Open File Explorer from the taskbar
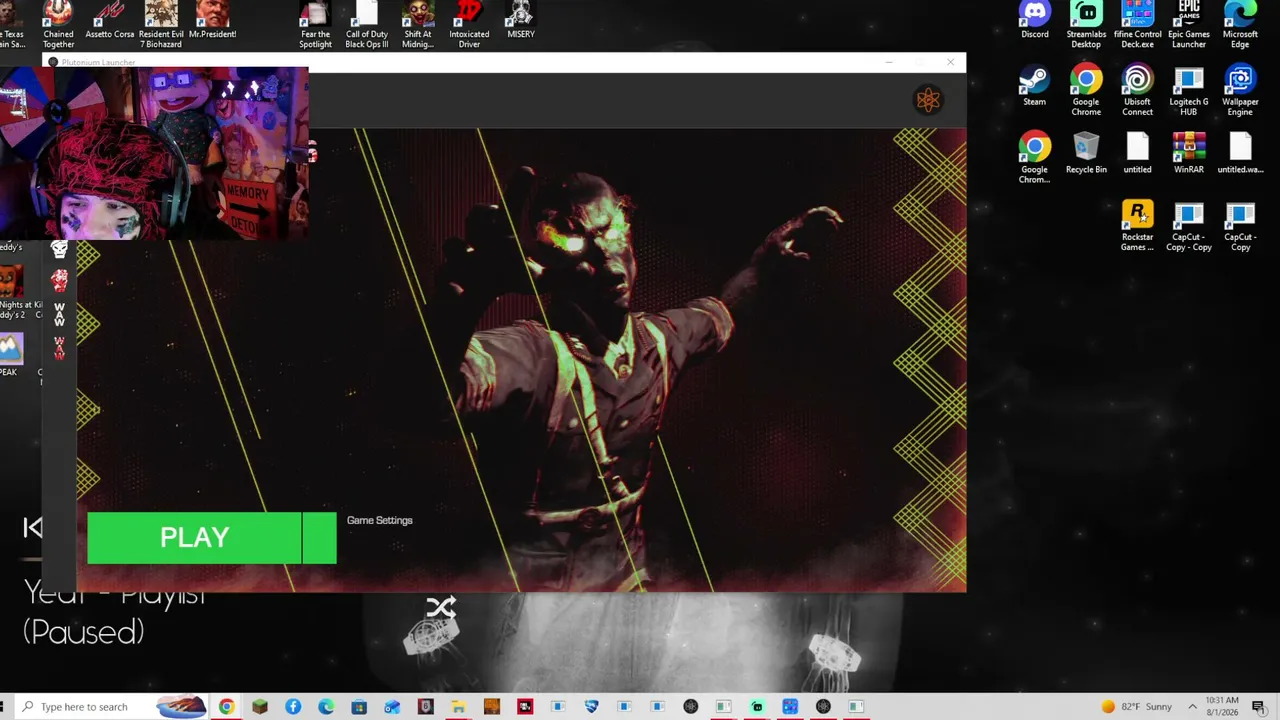The width and height of the screenshot is (1280, 720). click(x=458, y=707)
